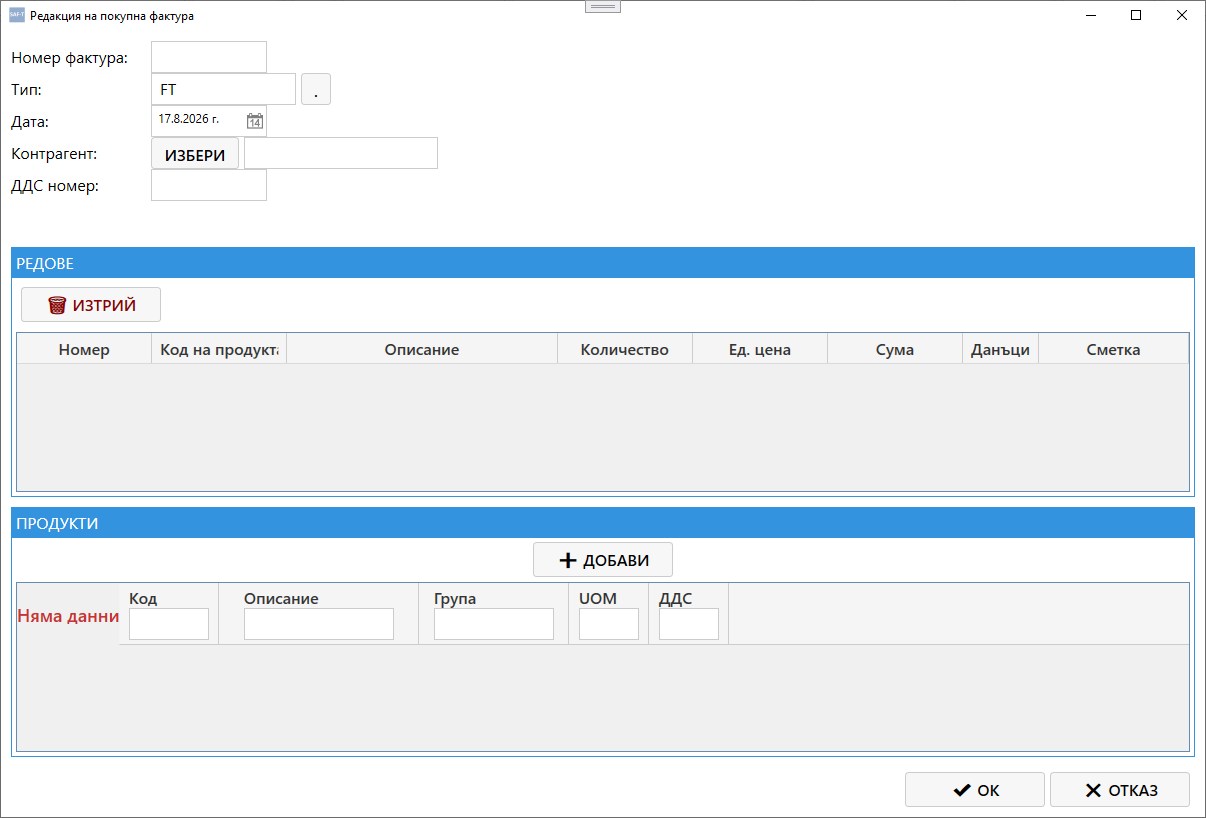Image resolution: width=1206 pixels, height=818 pixels.
Task: Open the calendar picker icon in Дата field
Action: coord(255,121)
